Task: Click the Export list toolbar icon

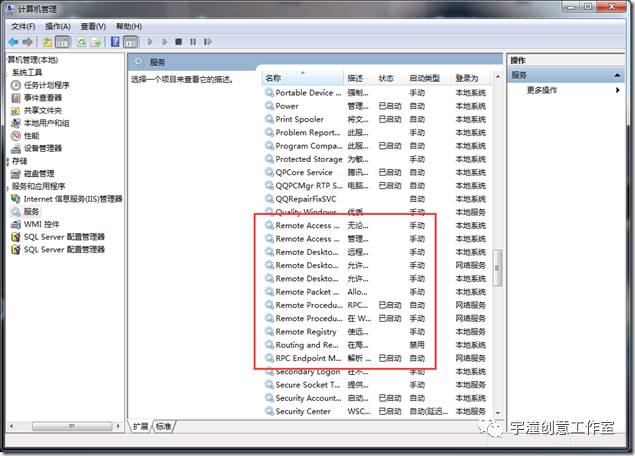Action: [96, 42]
